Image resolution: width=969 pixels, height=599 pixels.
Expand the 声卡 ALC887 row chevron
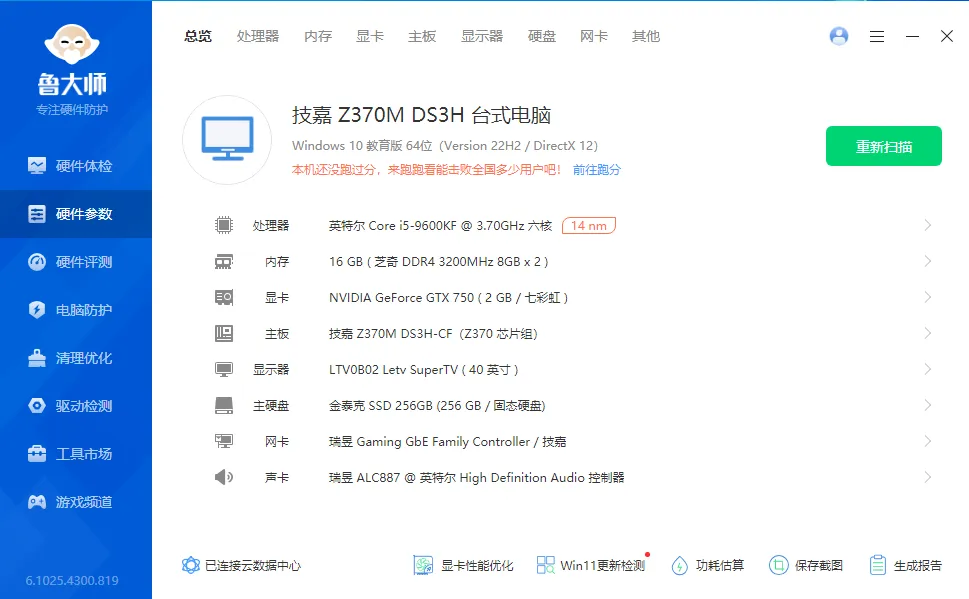(928, 477)
